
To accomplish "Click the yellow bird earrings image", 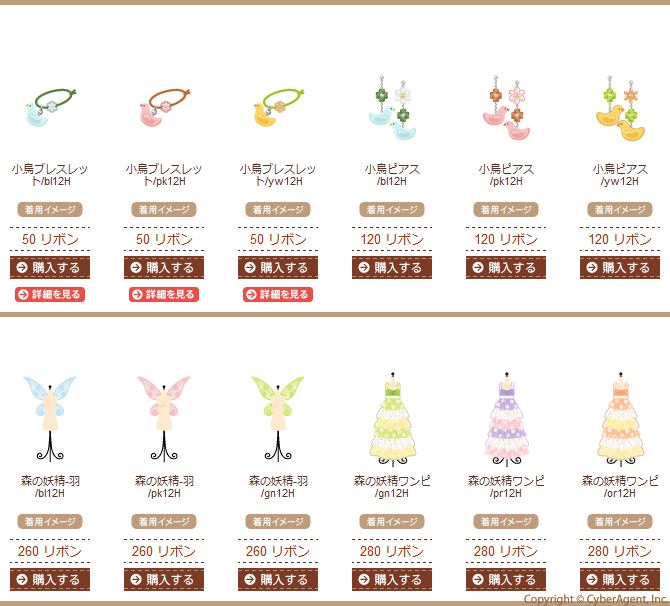I will click(620, 108).
